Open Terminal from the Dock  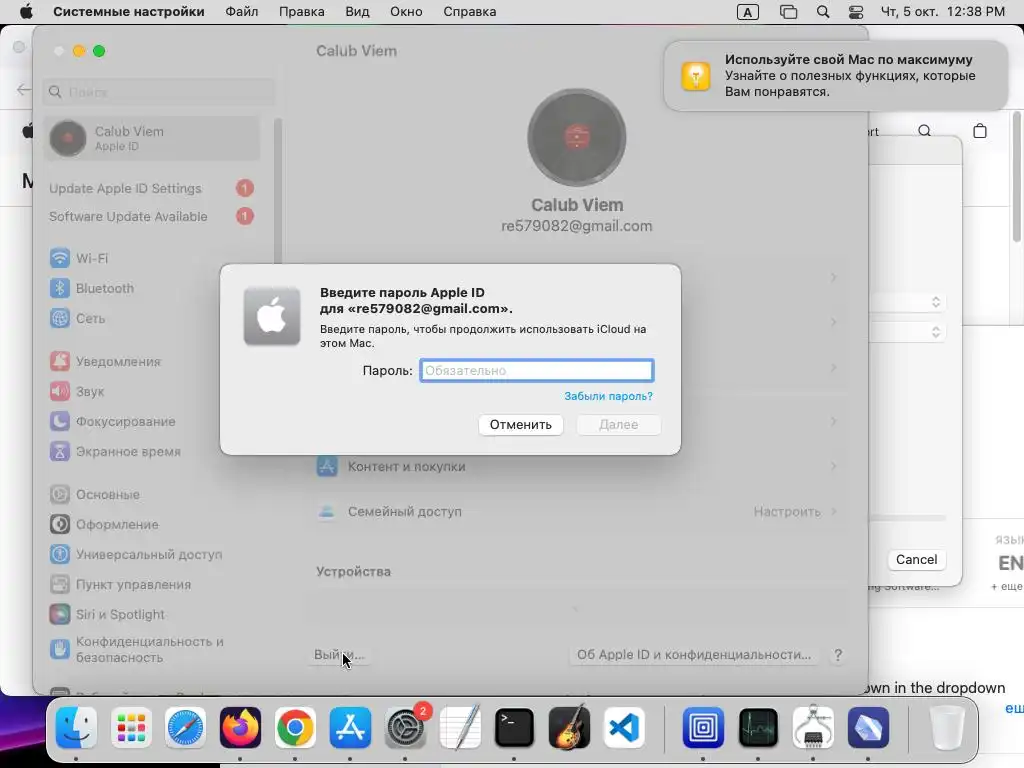coord(514,728)
